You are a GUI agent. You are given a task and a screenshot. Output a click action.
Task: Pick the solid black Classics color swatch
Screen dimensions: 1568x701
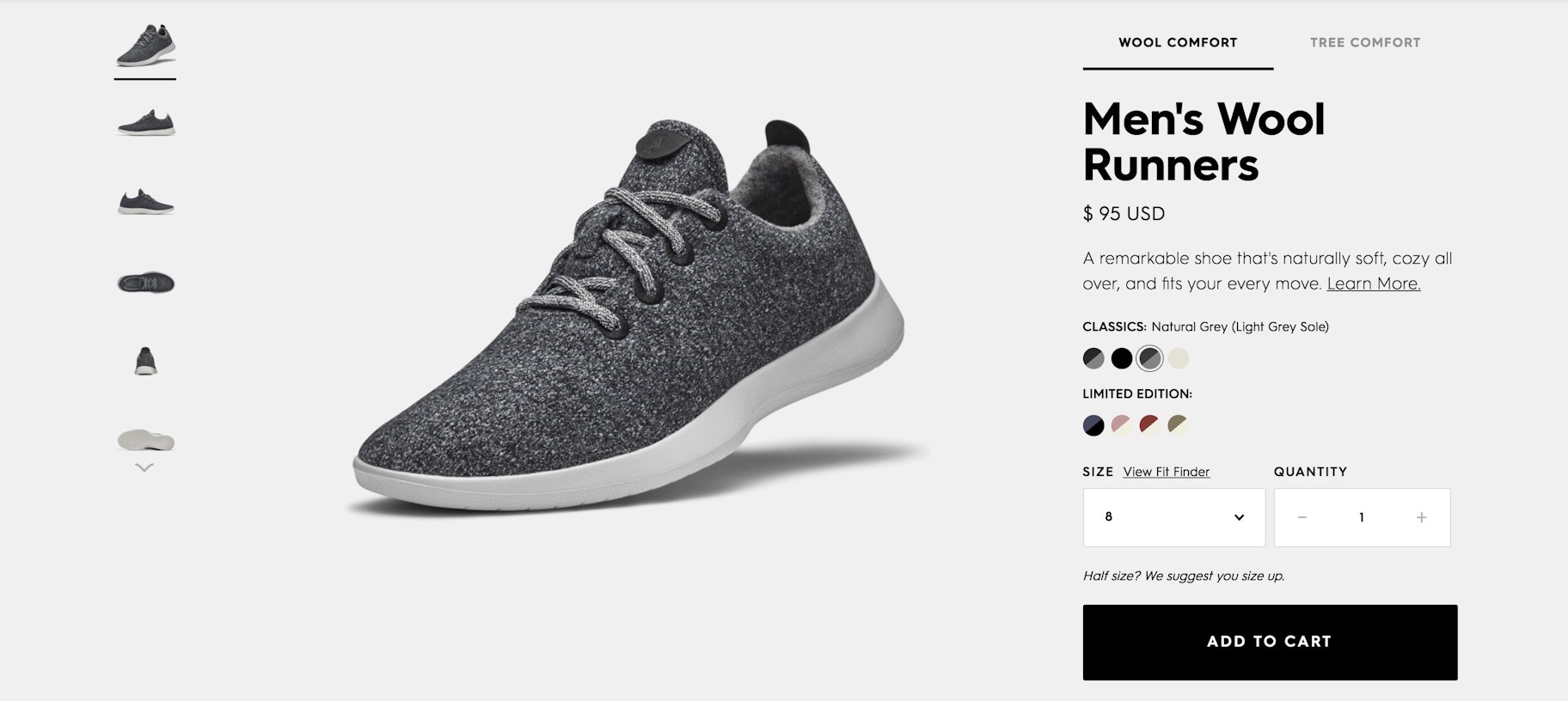(1121, 358)
